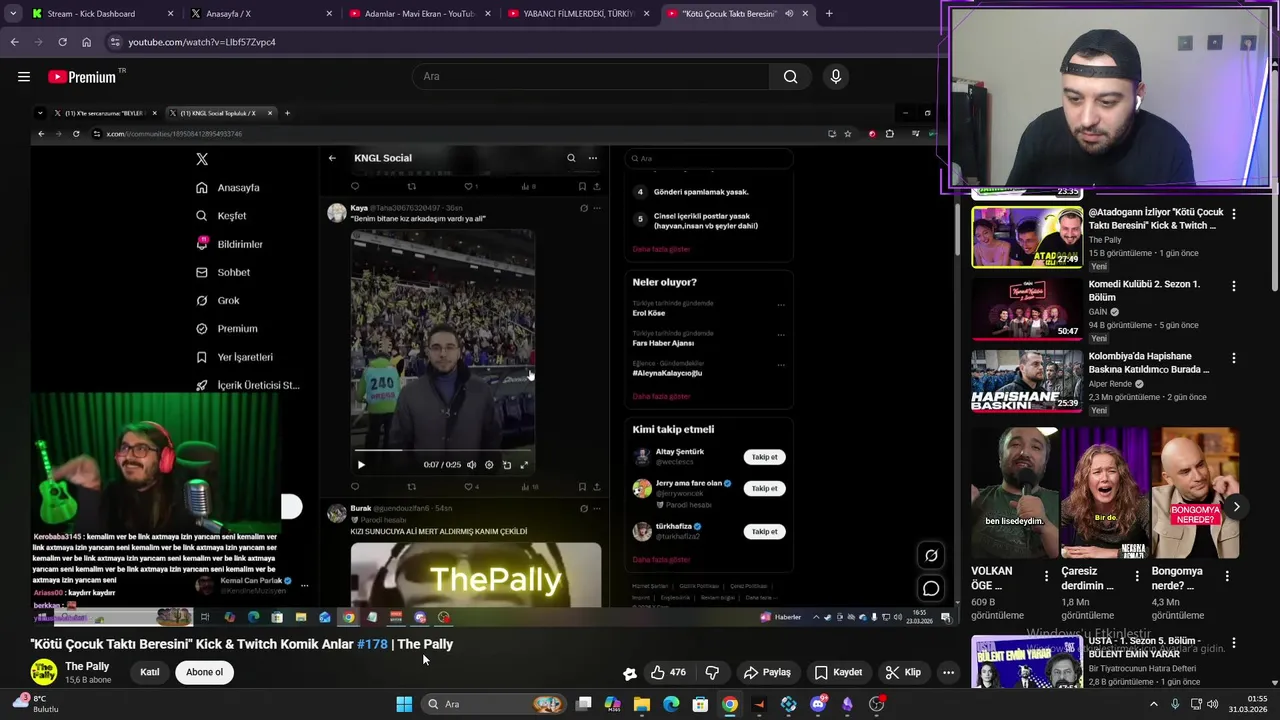Screen dimensions: 1280x720
Task: Open Microsoft Edge from the taskbar
Action: pos(671,704)
